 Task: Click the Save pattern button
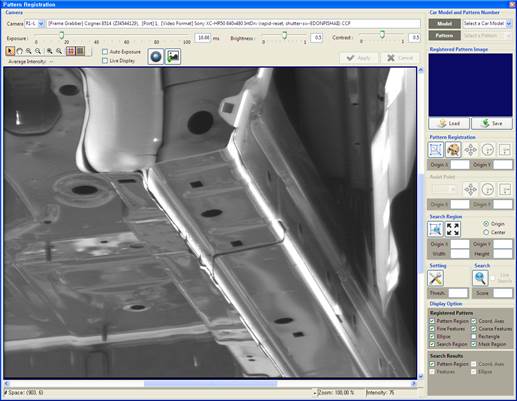pos(492,123)
